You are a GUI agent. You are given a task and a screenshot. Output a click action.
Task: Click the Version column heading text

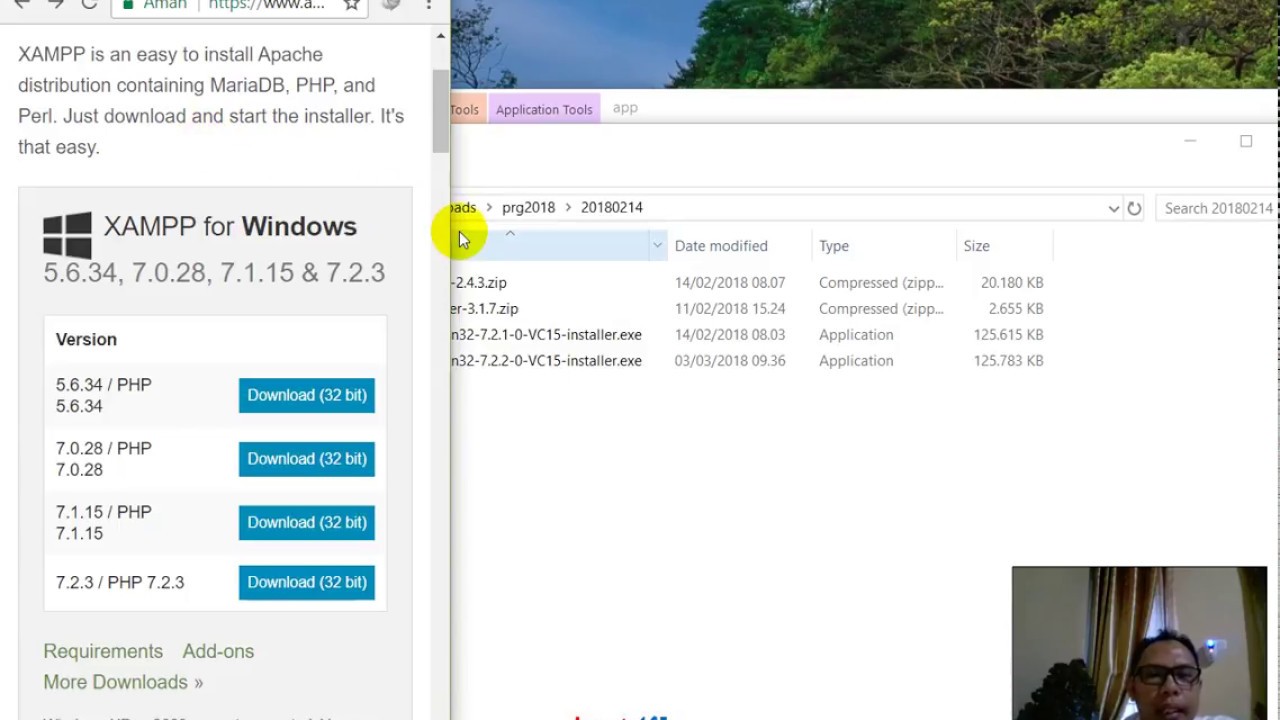pos(86,339)
